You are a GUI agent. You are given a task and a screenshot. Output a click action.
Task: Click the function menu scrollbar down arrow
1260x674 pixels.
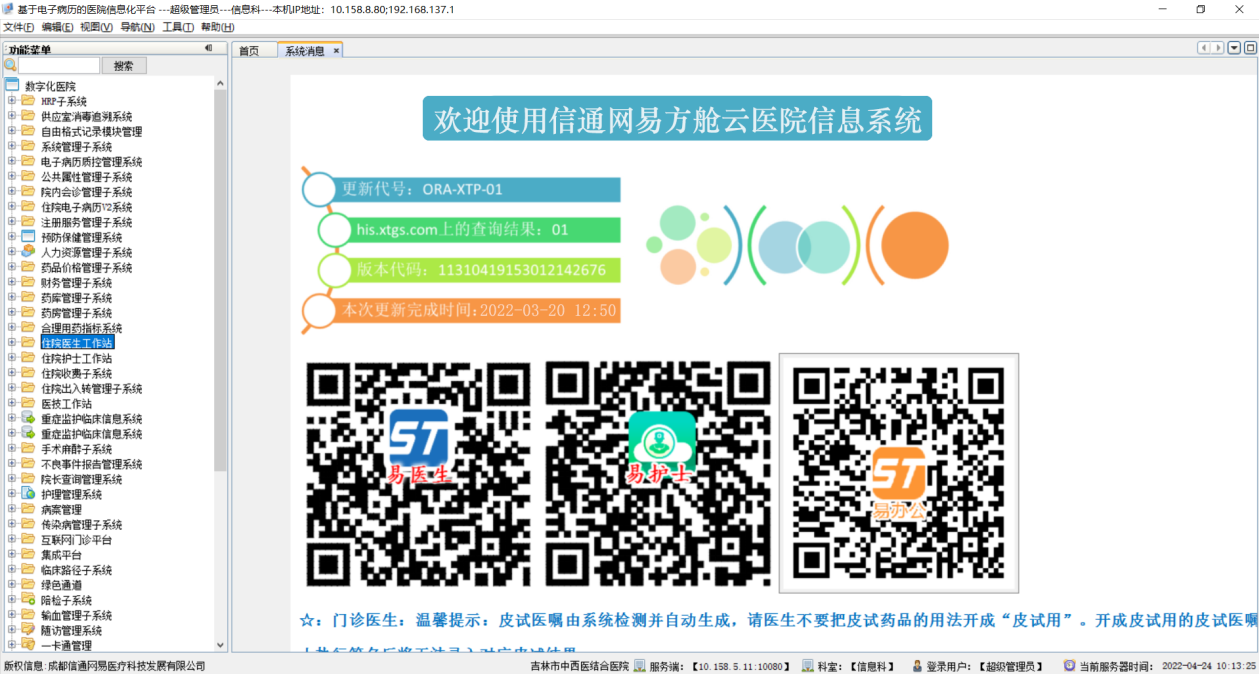point(220,646)
